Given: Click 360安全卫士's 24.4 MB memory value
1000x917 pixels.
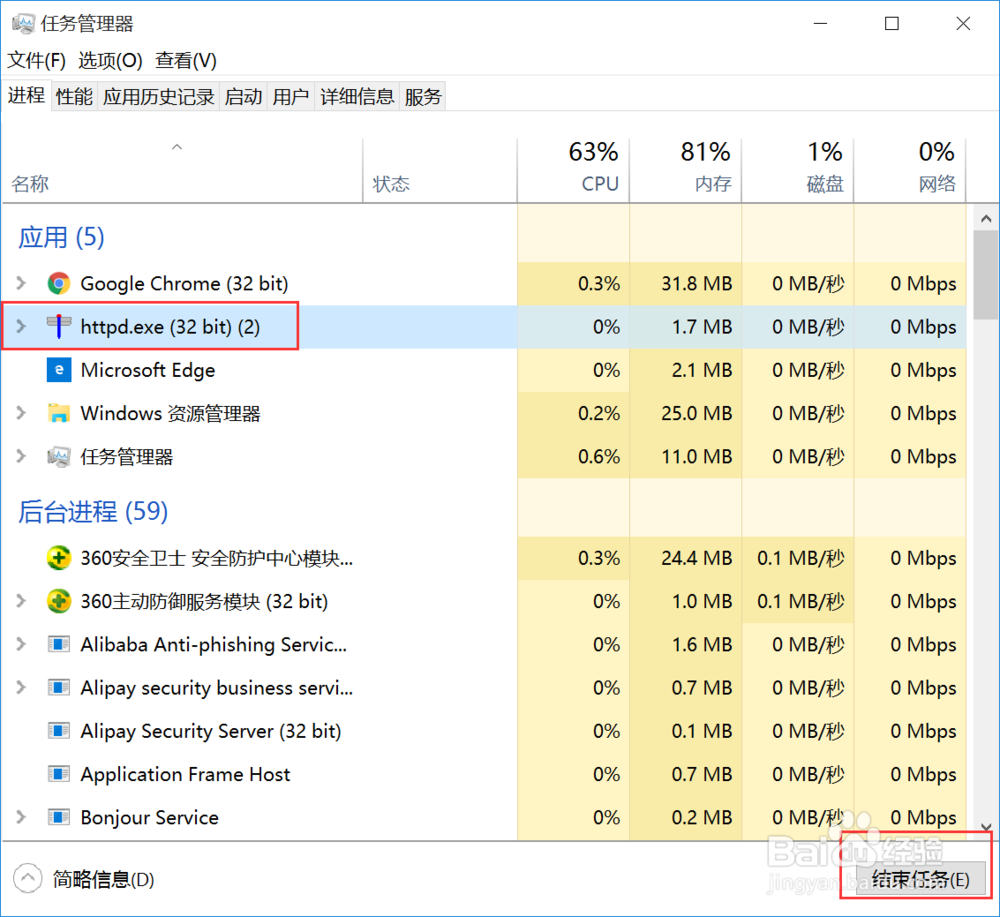Looking at the screenshot, I should coord(696,558).
